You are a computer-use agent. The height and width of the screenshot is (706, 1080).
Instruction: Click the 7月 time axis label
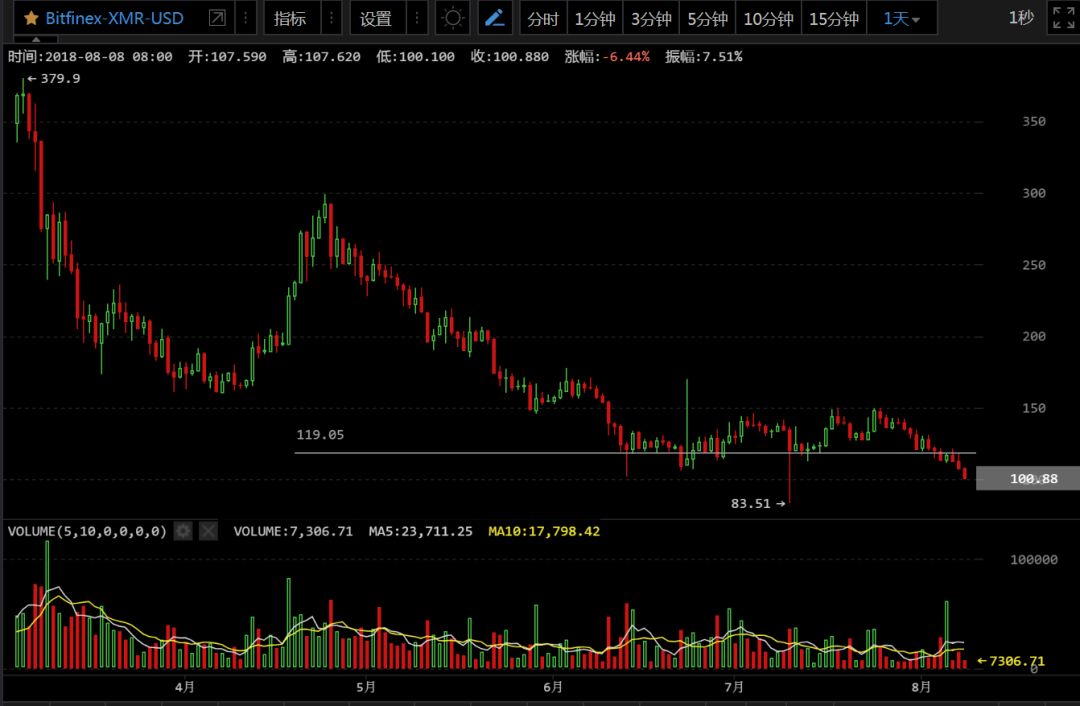click(x=734, y=687)
